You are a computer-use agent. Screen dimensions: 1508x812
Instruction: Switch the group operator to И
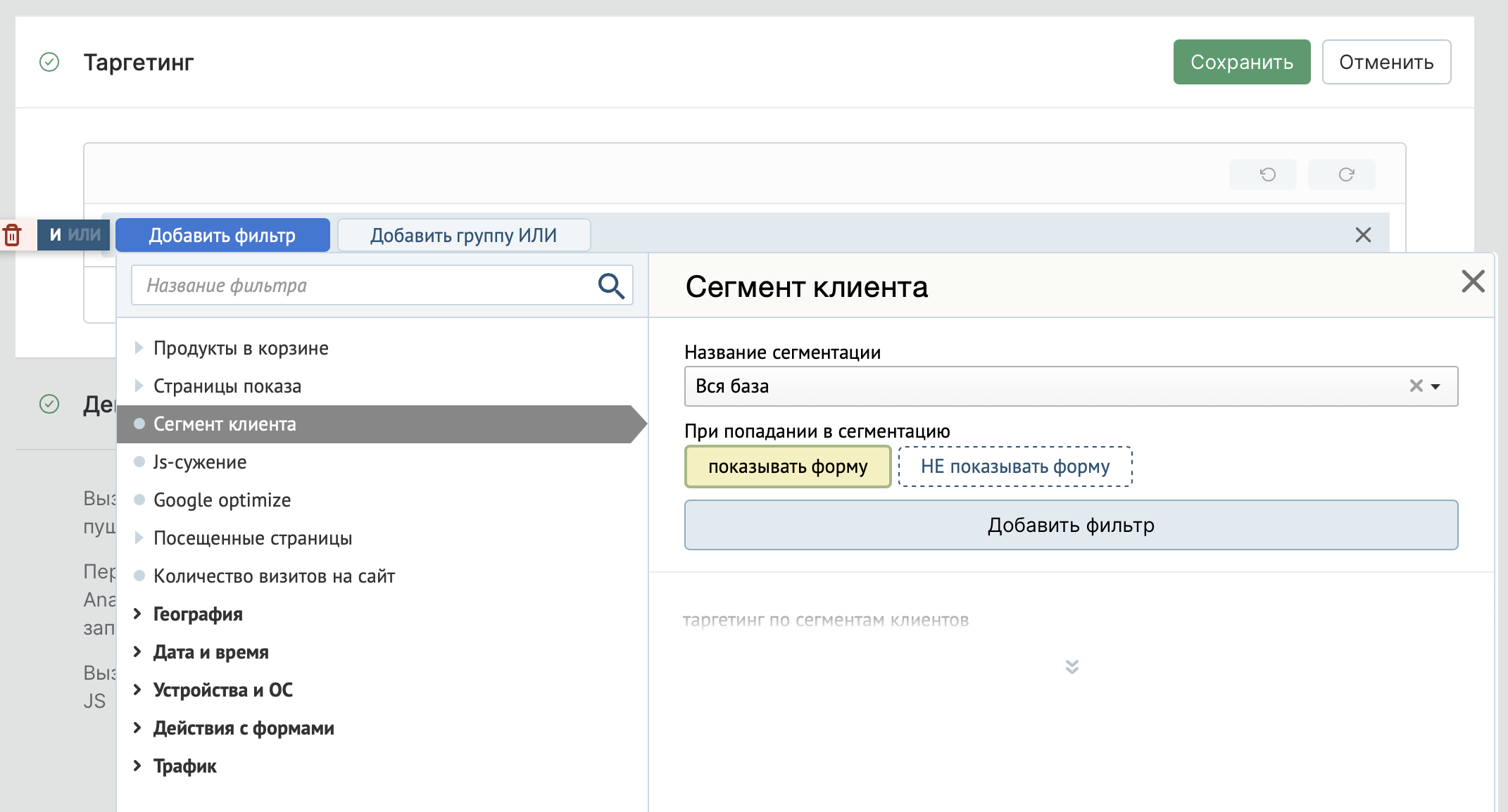(56, 235)
